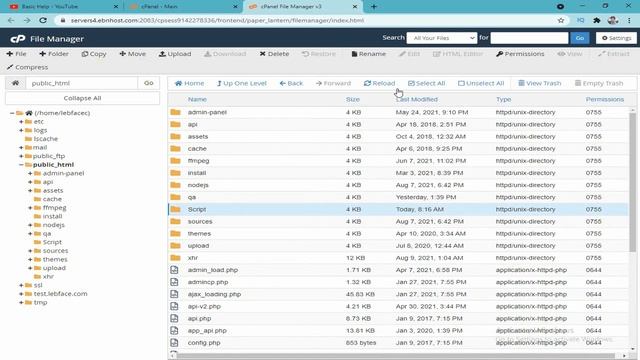Expand admin-panel node in tree
The height and width of the screenshot is (360, 640).
30,173
